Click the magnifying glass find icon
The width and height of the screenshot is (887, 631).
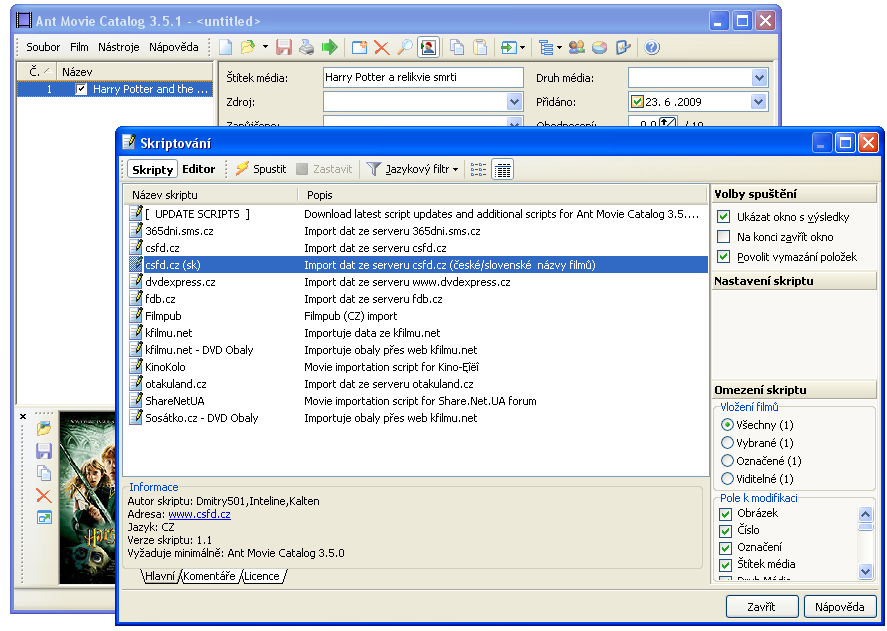pos(404,47)
